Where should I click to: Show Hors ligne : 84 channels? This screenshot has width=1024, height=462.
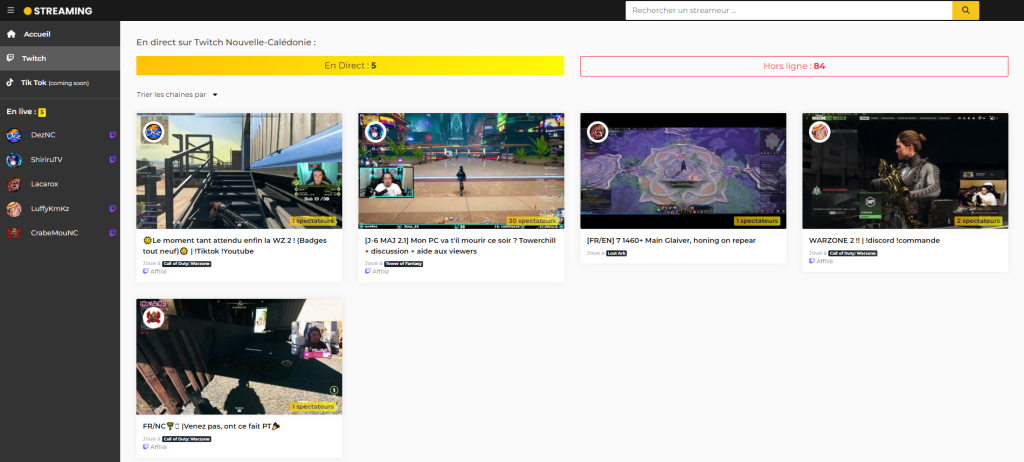pos(794,66)
